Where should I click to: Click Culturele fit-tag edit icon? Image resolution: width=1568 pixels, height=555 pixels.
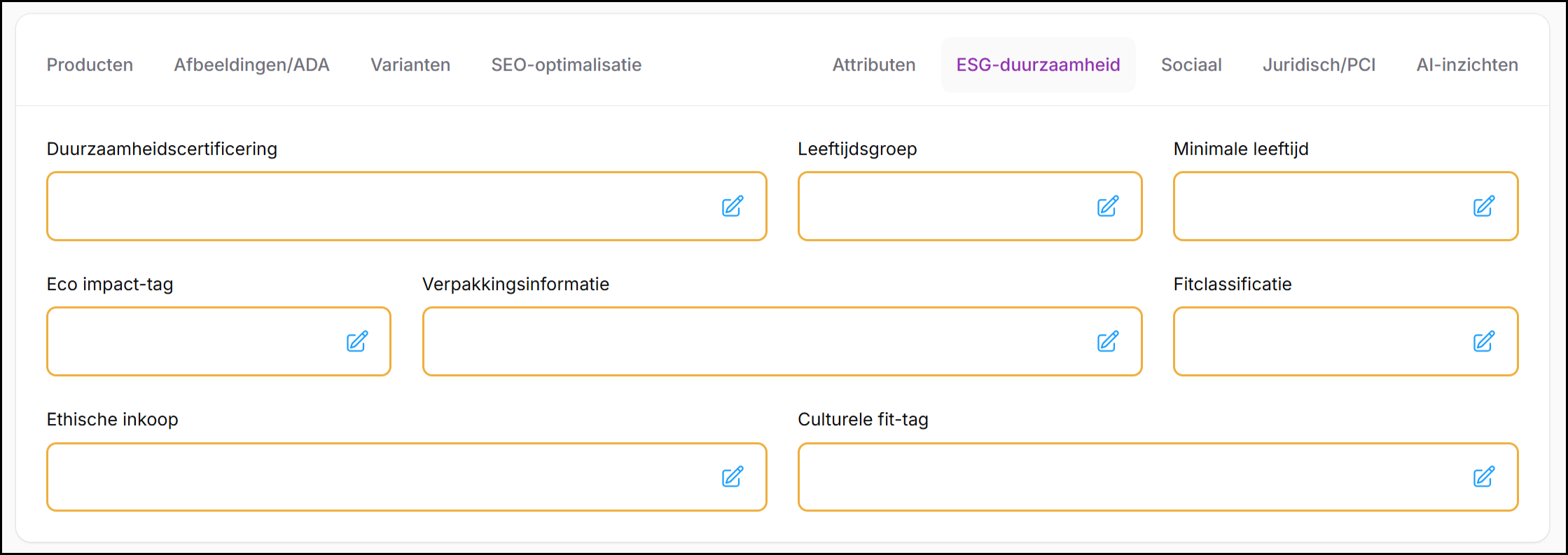click(1483, 477)
